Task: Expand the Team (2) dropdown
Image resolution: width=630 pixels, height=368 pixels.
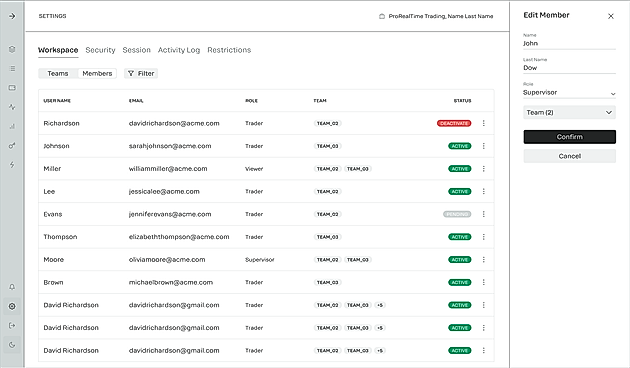Action: 569,112
